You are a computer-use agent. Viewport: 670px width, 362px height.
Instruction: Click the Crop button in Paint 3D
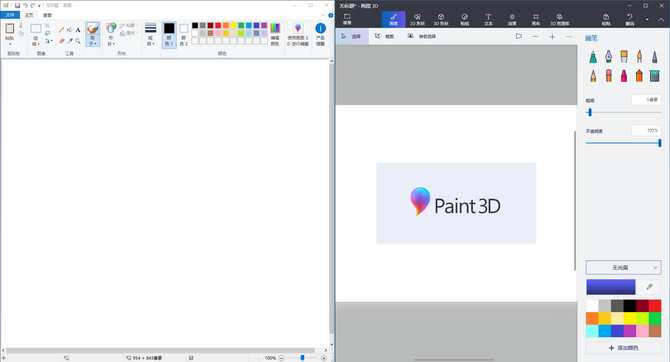click(x=384, y=36)
